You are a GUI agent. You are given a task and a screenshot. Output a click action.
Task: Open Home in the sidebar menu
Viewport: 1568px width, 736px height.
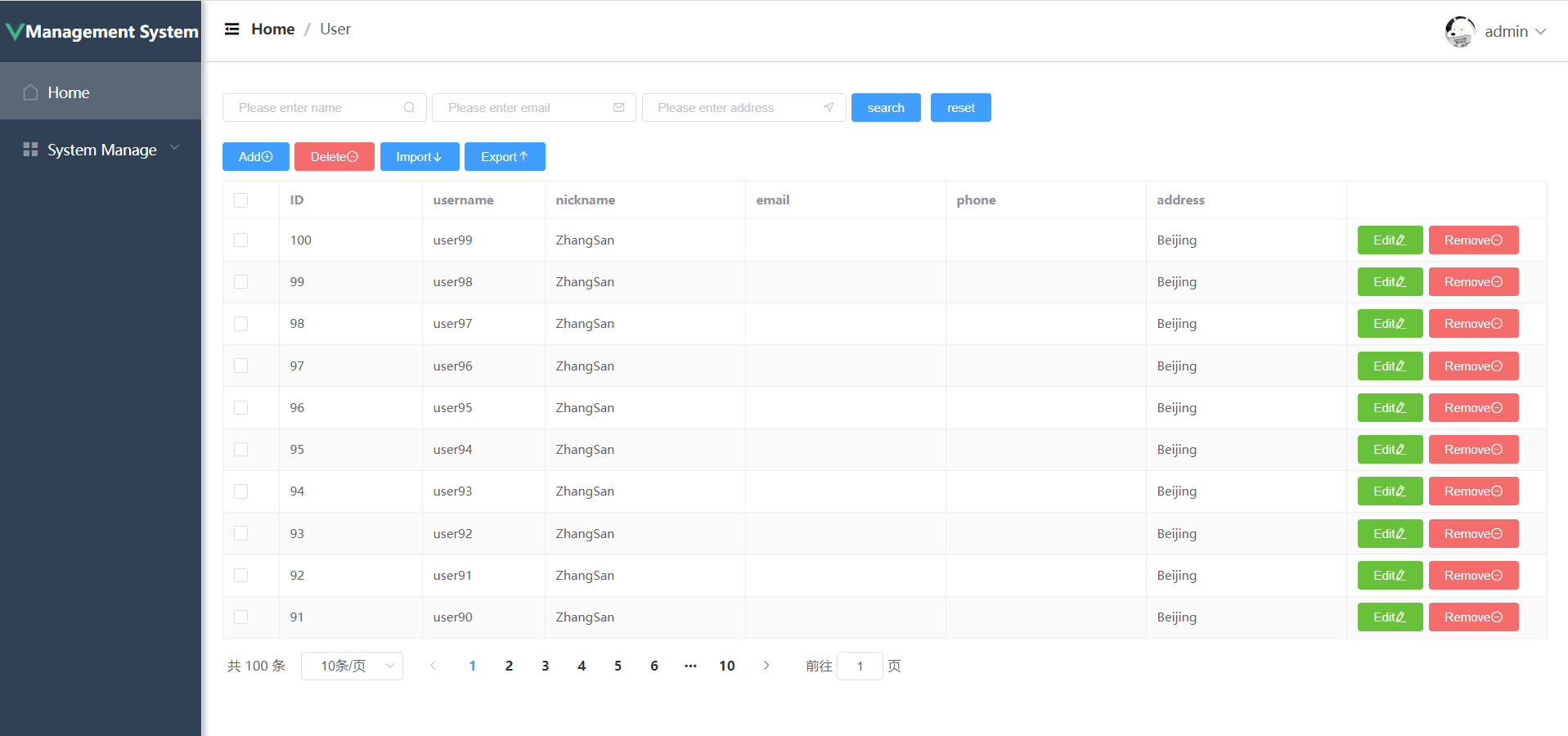pos(101,92)
